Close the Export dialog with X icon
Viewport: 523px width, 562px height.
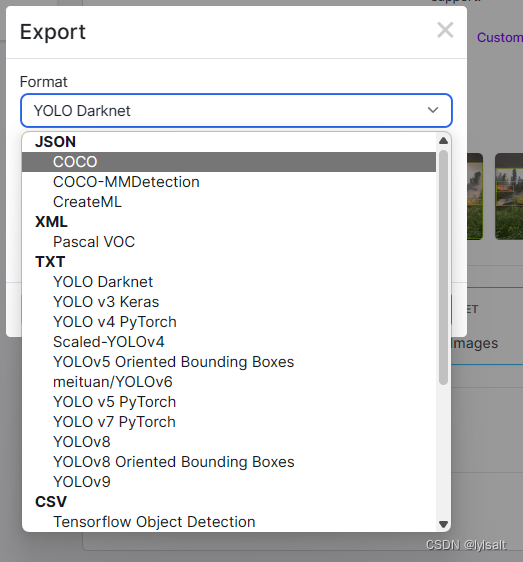pos(445,30)
